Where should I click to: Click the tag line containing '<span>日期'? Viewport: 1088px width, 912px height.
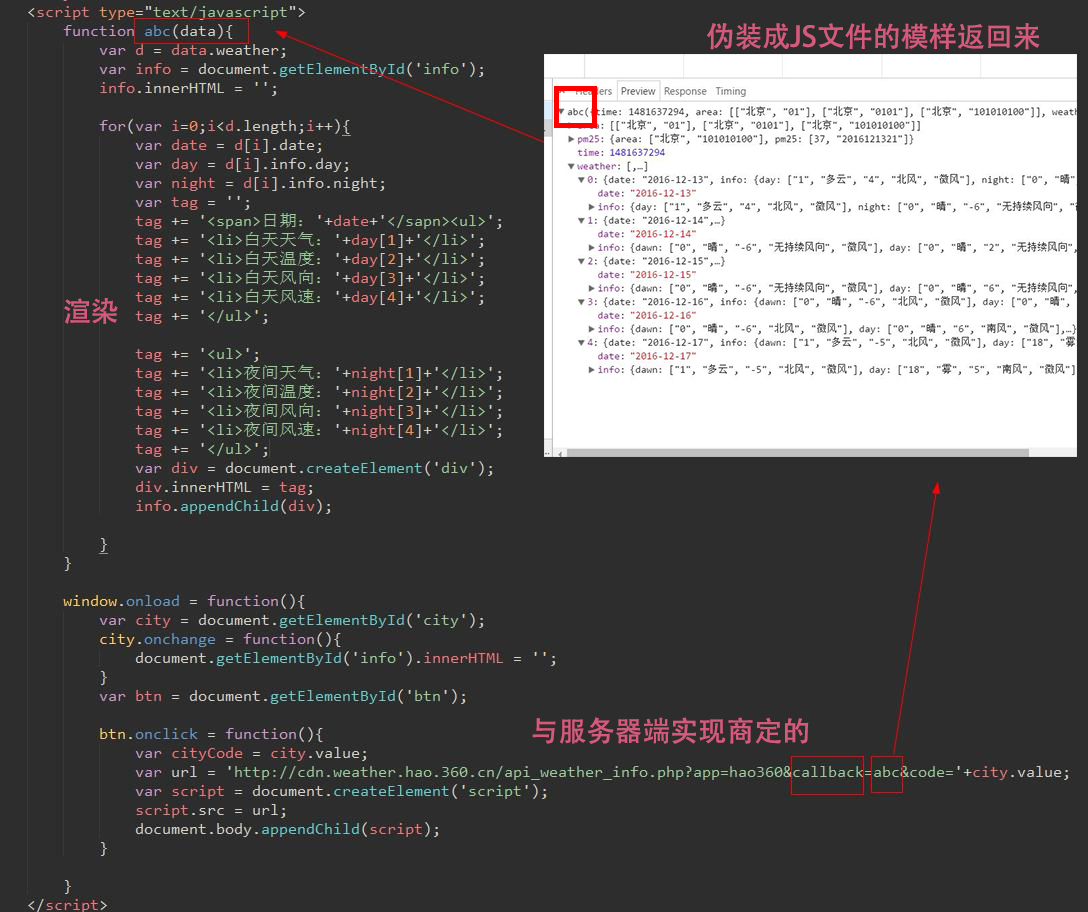pyautogui.click(x=318, y=221)
